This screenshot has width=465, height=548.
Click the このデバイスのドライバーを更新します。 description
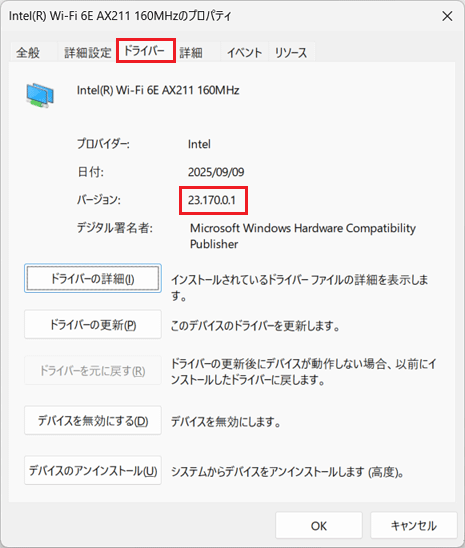(x=255, y=326)
